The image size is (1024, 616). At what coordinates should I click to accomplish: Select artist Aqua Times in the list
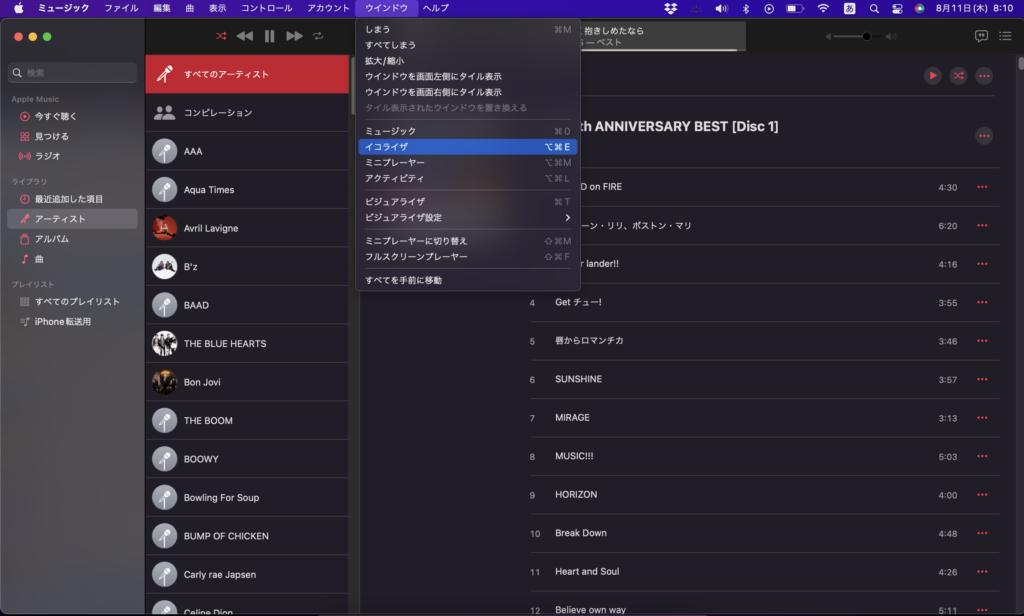pos(247,189)
